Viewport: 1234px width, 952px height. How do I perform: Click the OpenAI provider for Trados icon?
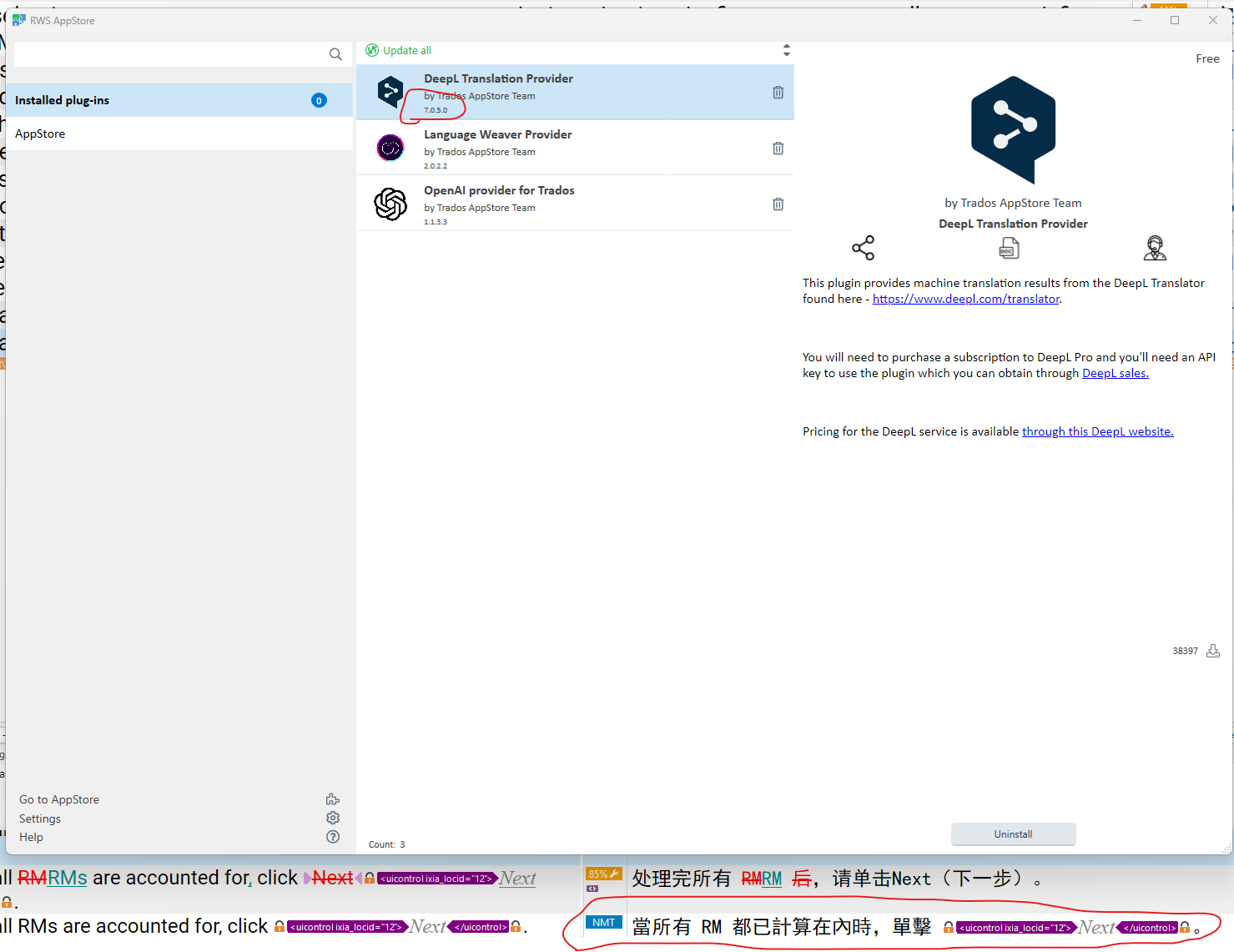tap(390, 203)
